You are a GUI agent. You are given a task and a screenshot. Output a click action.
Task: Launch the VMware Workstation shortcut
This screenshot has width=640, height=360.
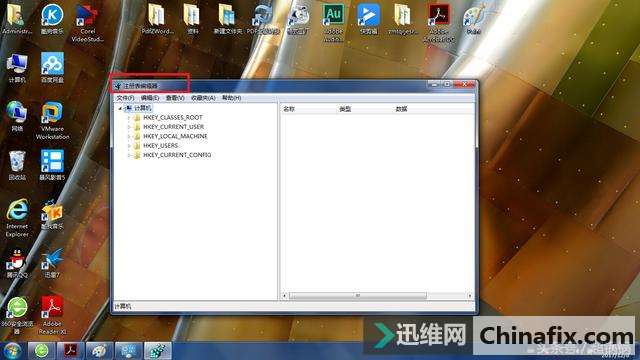coord(52,120)
